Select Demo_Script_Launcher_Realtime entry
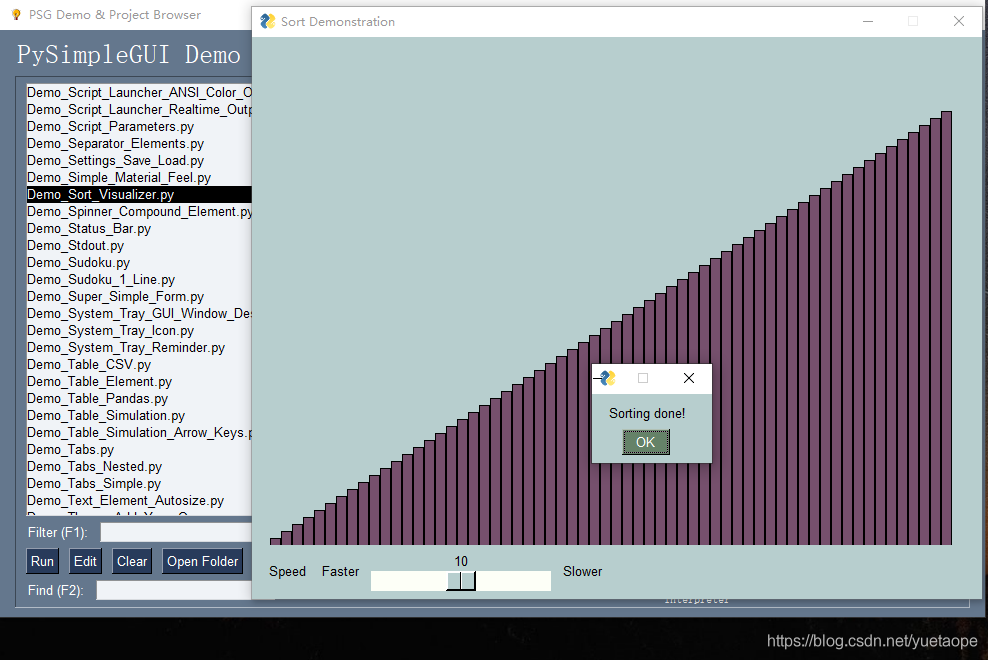The width and height of the screenshot is (988, 660). (x=139, y=109)
